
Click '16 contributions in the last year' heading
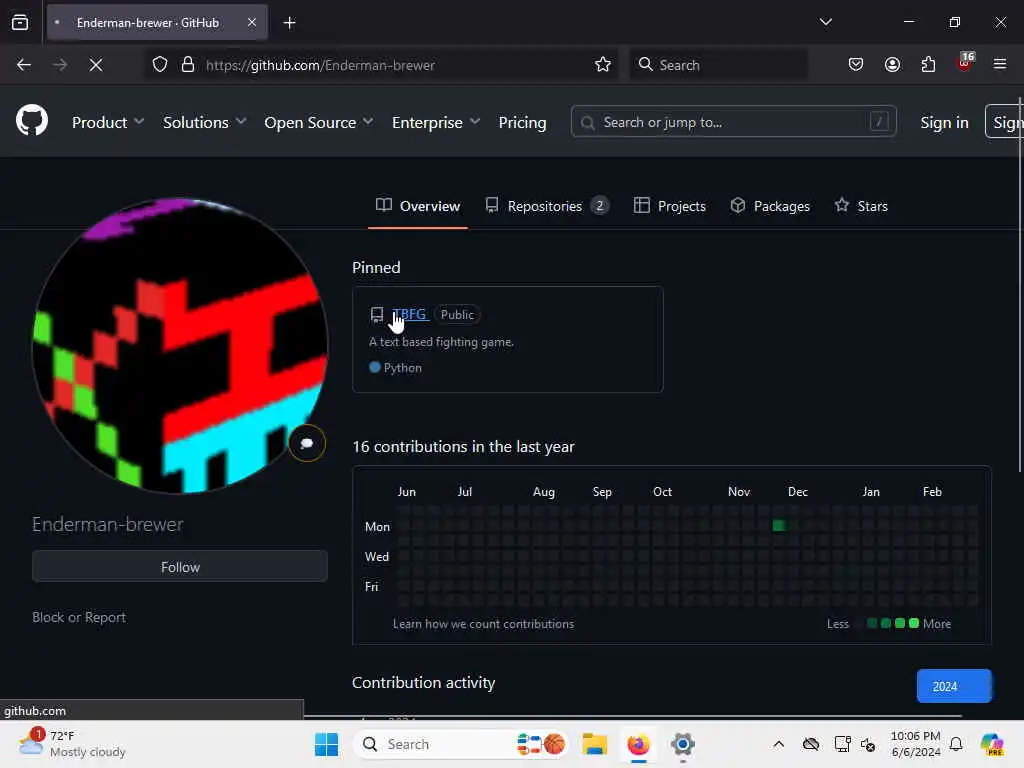463,446
